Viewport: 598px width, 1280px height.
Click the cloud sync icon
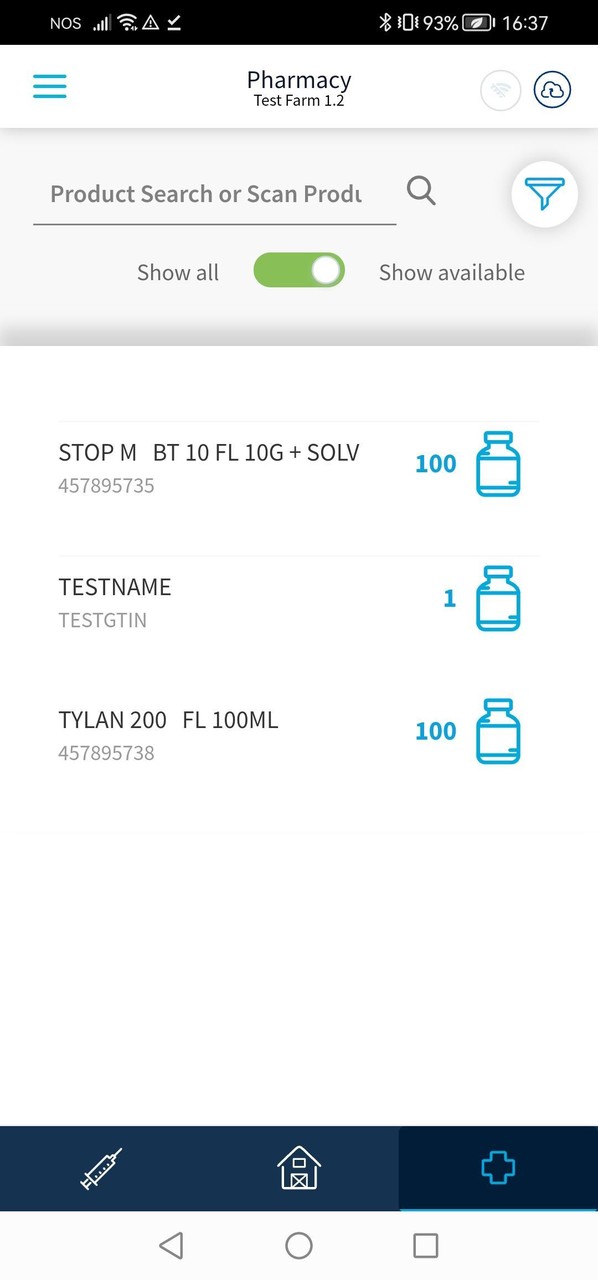[552, 89]
